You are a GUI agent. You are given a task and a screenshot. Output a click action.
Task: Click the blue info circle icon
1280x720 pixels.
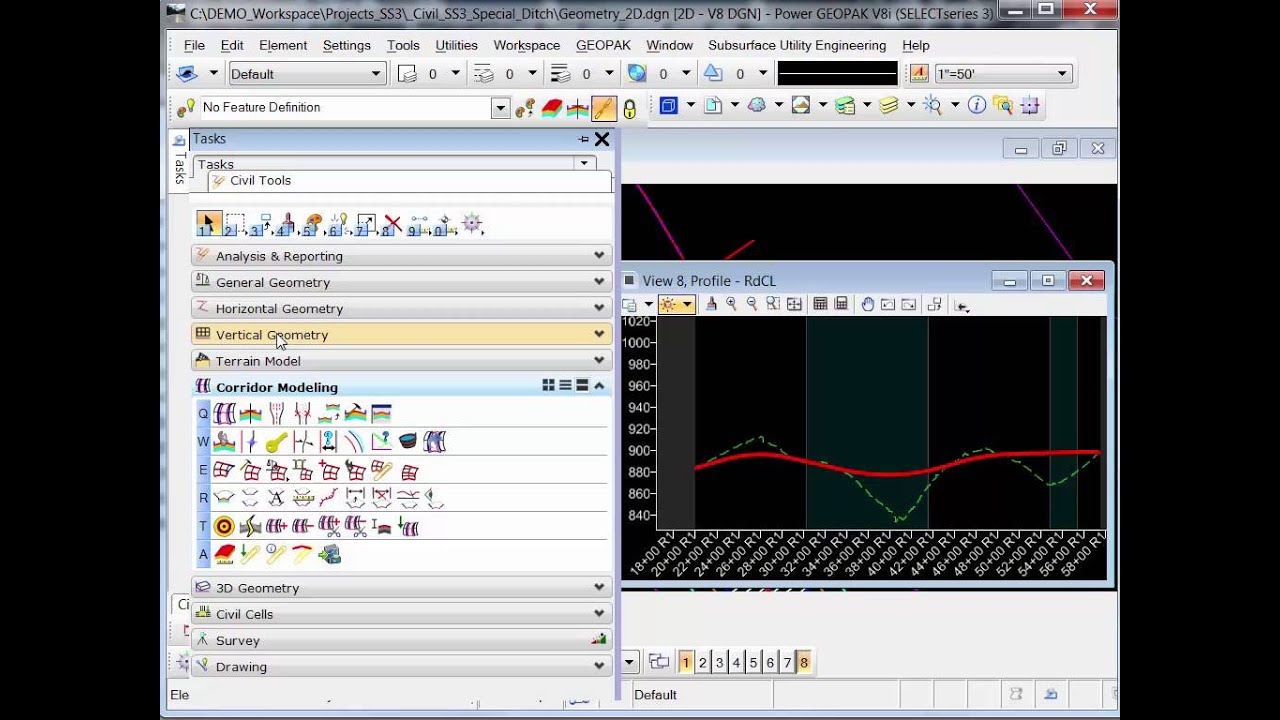point(976,105)
